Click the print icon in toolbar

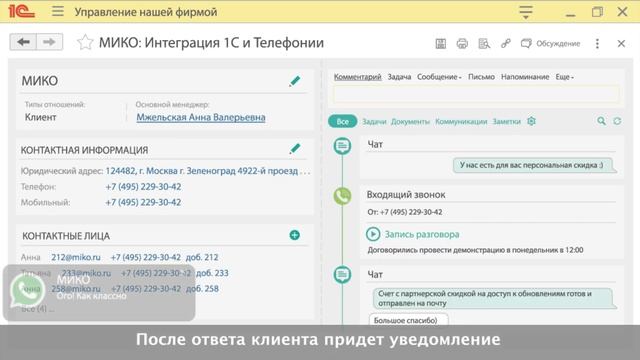click(462, 43)
